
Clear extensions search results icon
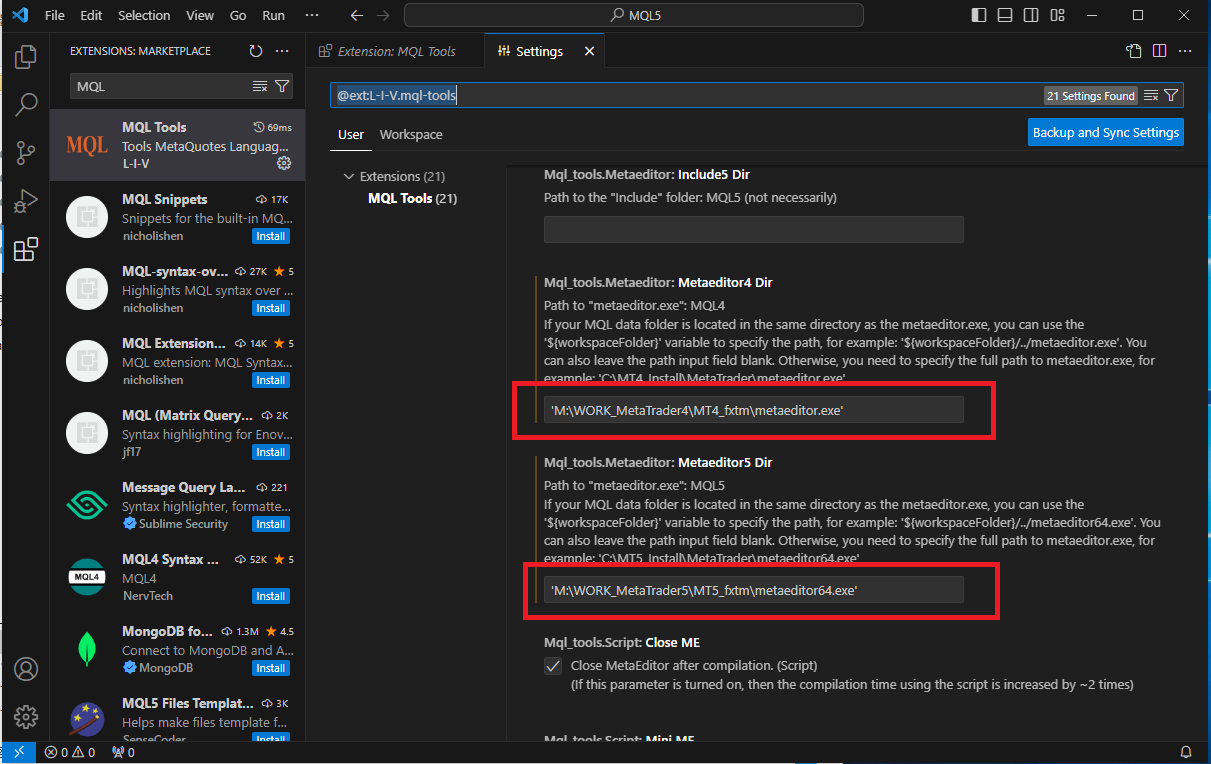[260, 87]
